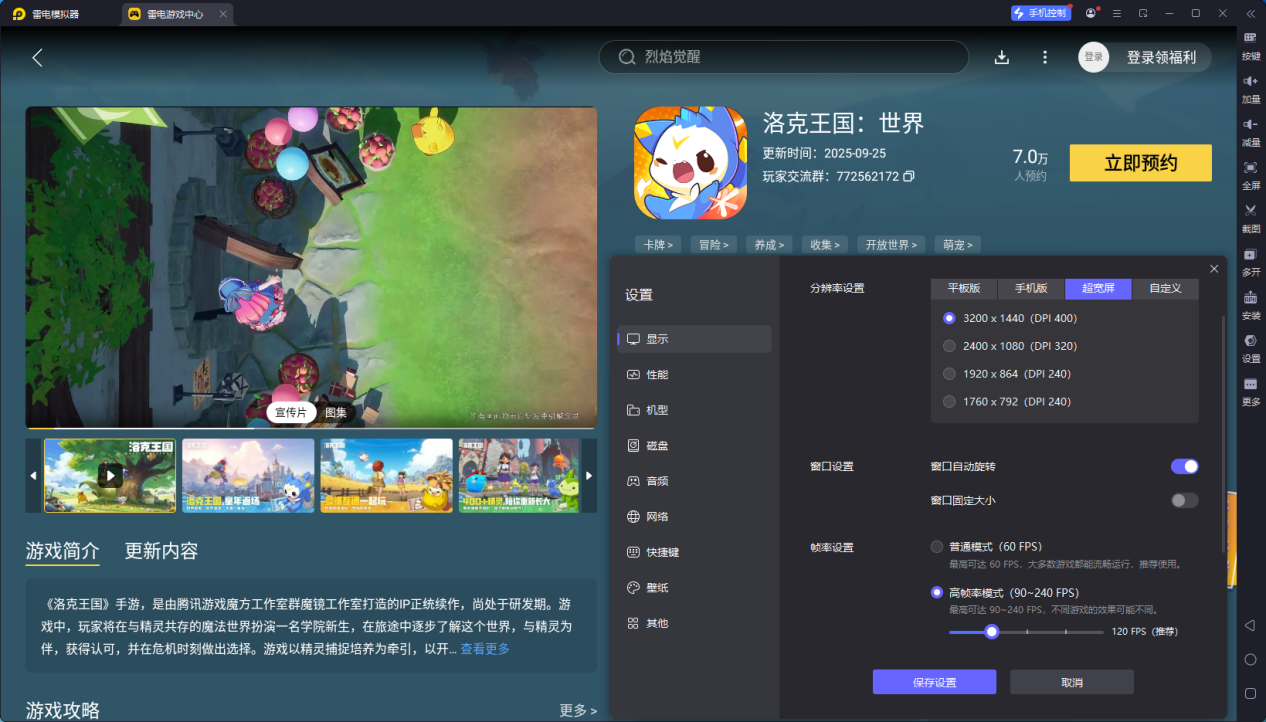The image size is (1266, 722).
Task: Click the thumbnail strip left arrow
Action: [33, 475]
